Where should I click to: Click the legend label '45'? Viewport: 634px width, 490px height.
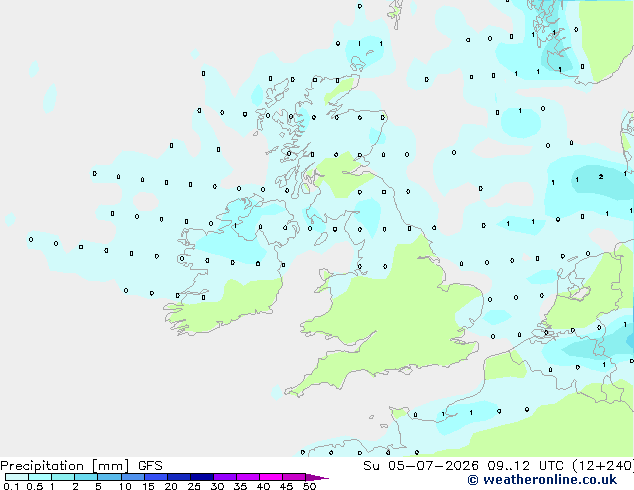[x=286, y=486]
